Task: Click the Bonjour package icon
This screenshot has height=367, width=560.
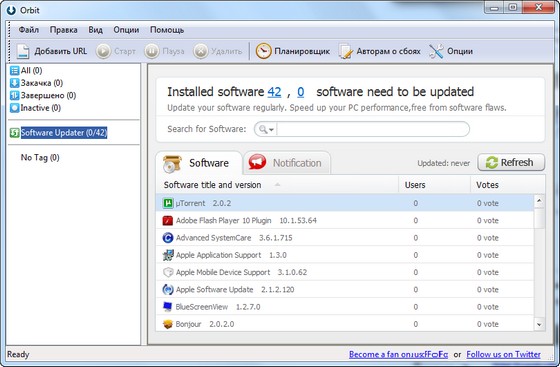Action: [168, 324]
